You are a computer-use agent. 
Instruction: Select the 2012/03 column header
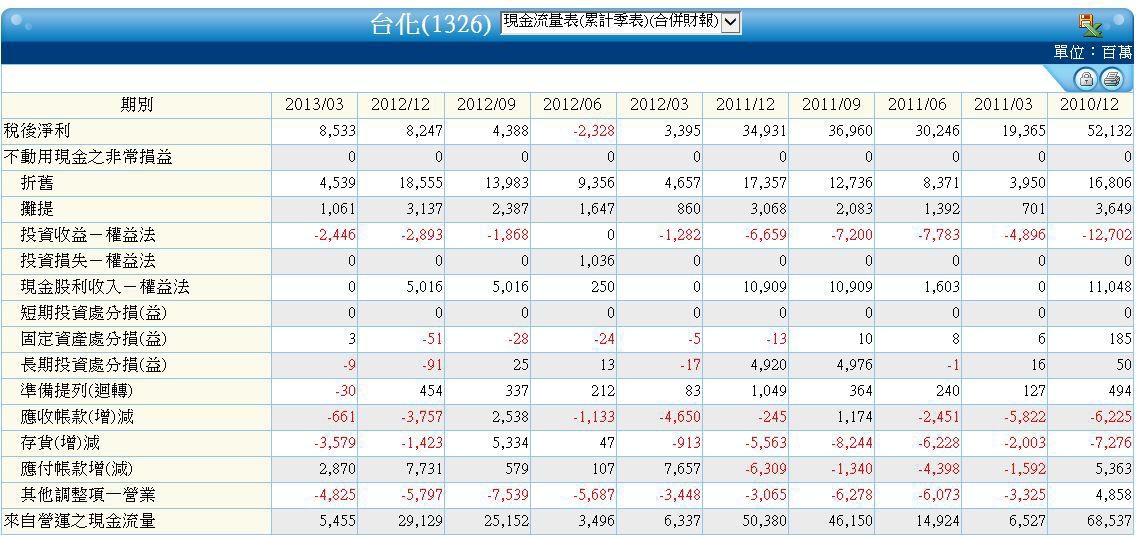(659, 105)
